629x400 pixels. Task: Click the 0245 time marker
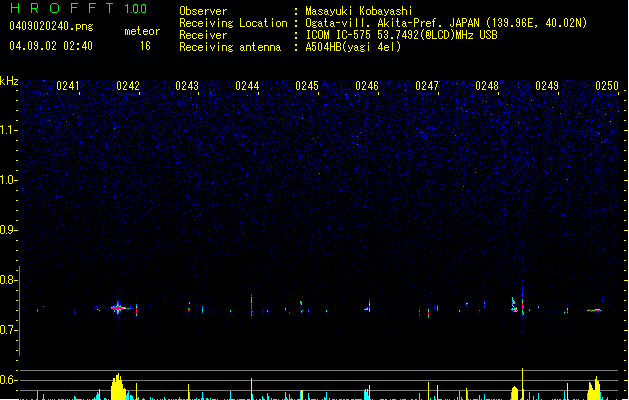(307, 86)
